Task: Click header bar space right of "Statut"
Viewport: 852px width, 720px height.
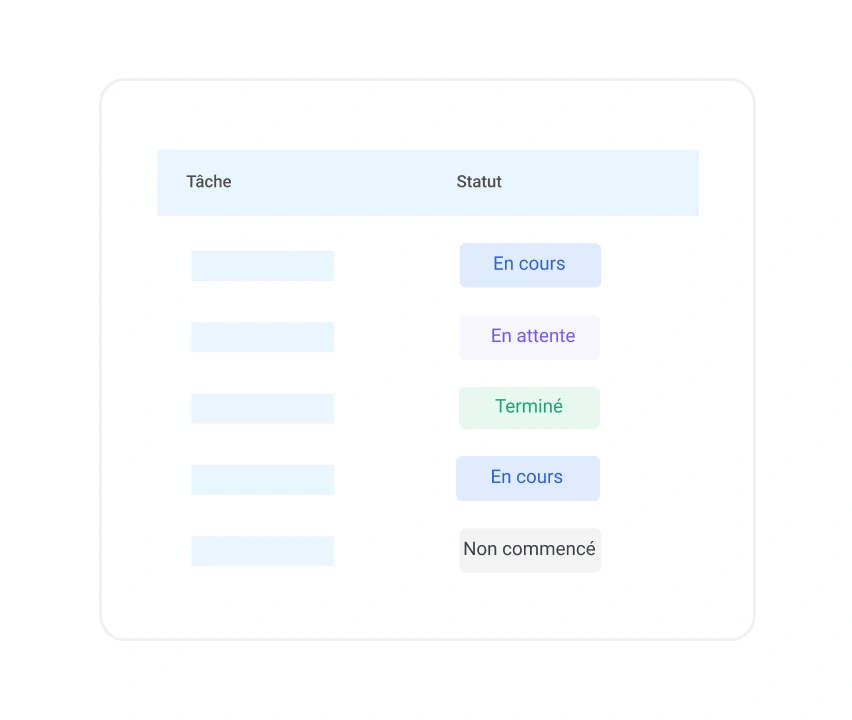Action: click(610, 182)
